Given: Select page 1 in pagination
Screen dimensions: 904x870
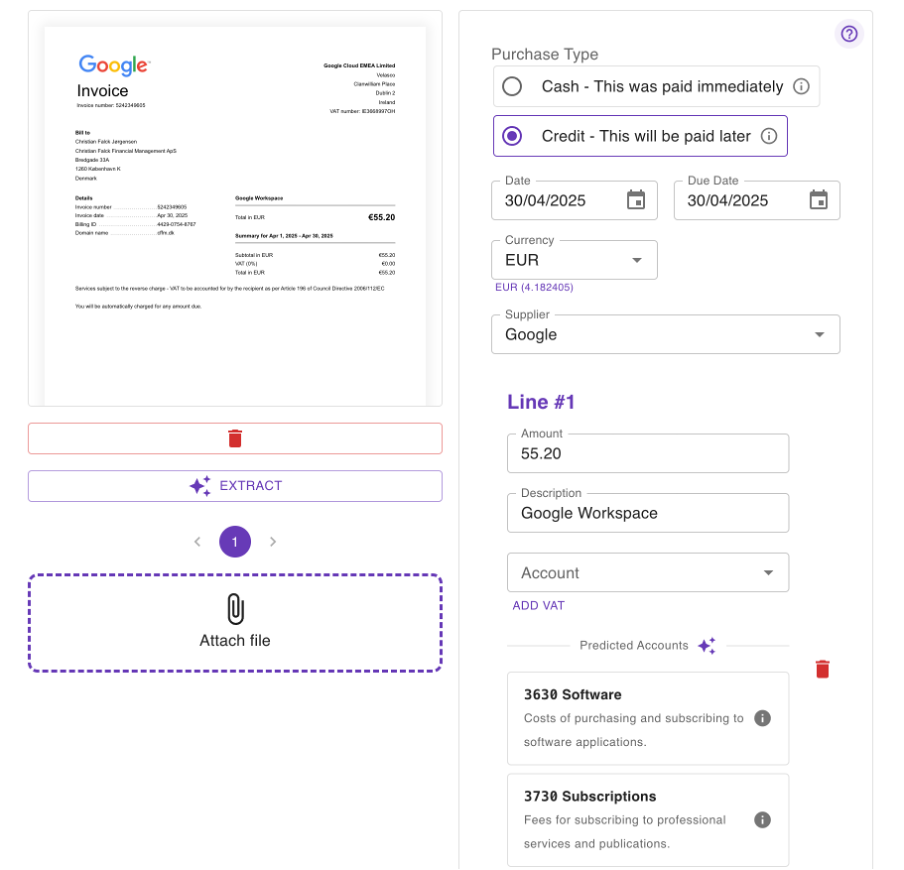Looking at the screenshot, I should 235,542.
